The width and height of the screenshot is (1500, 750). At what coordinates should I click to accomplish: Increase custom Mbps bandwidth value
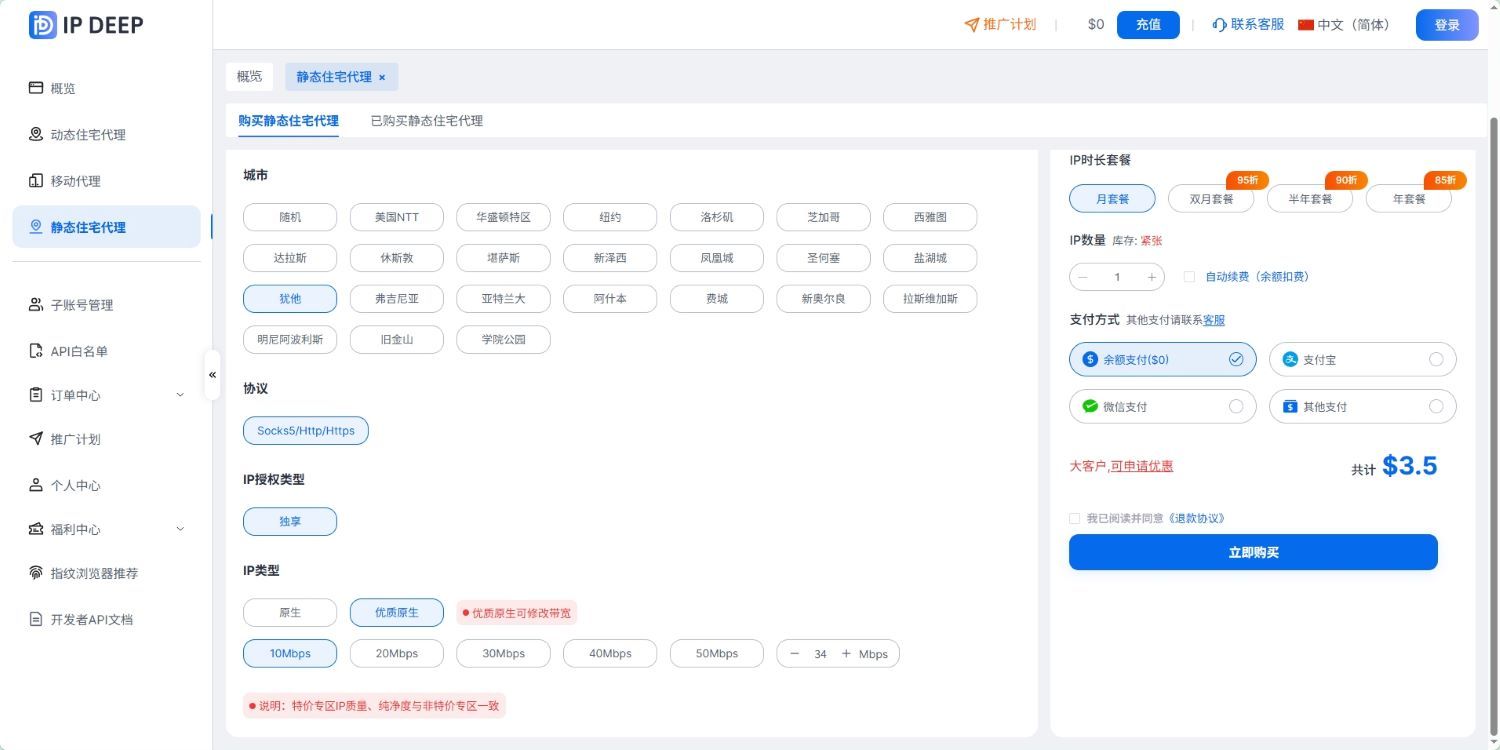point(846,654)
